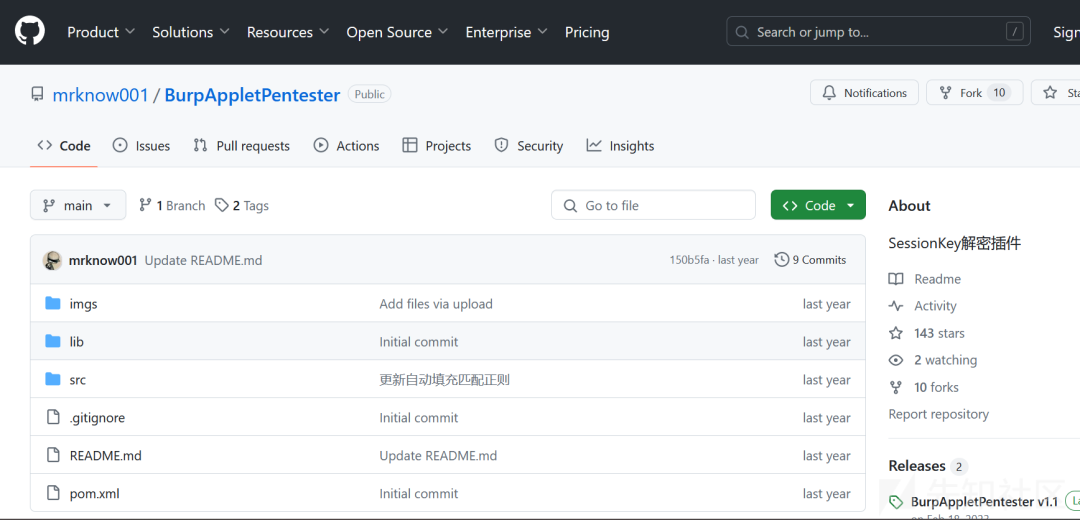Screen dimensions: 1080x520
Task: Open the lib folder
Action: point(76,342)
